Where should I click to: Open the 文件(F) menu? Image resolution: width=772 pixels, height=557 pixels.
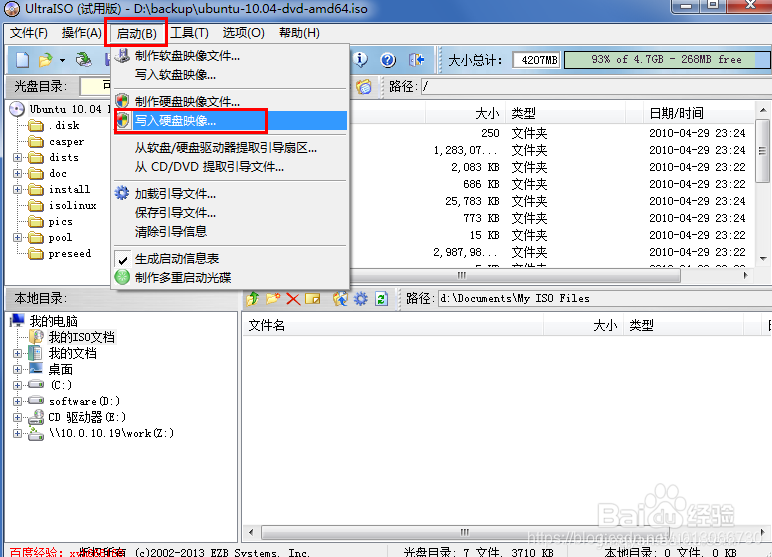coord(29,33)
